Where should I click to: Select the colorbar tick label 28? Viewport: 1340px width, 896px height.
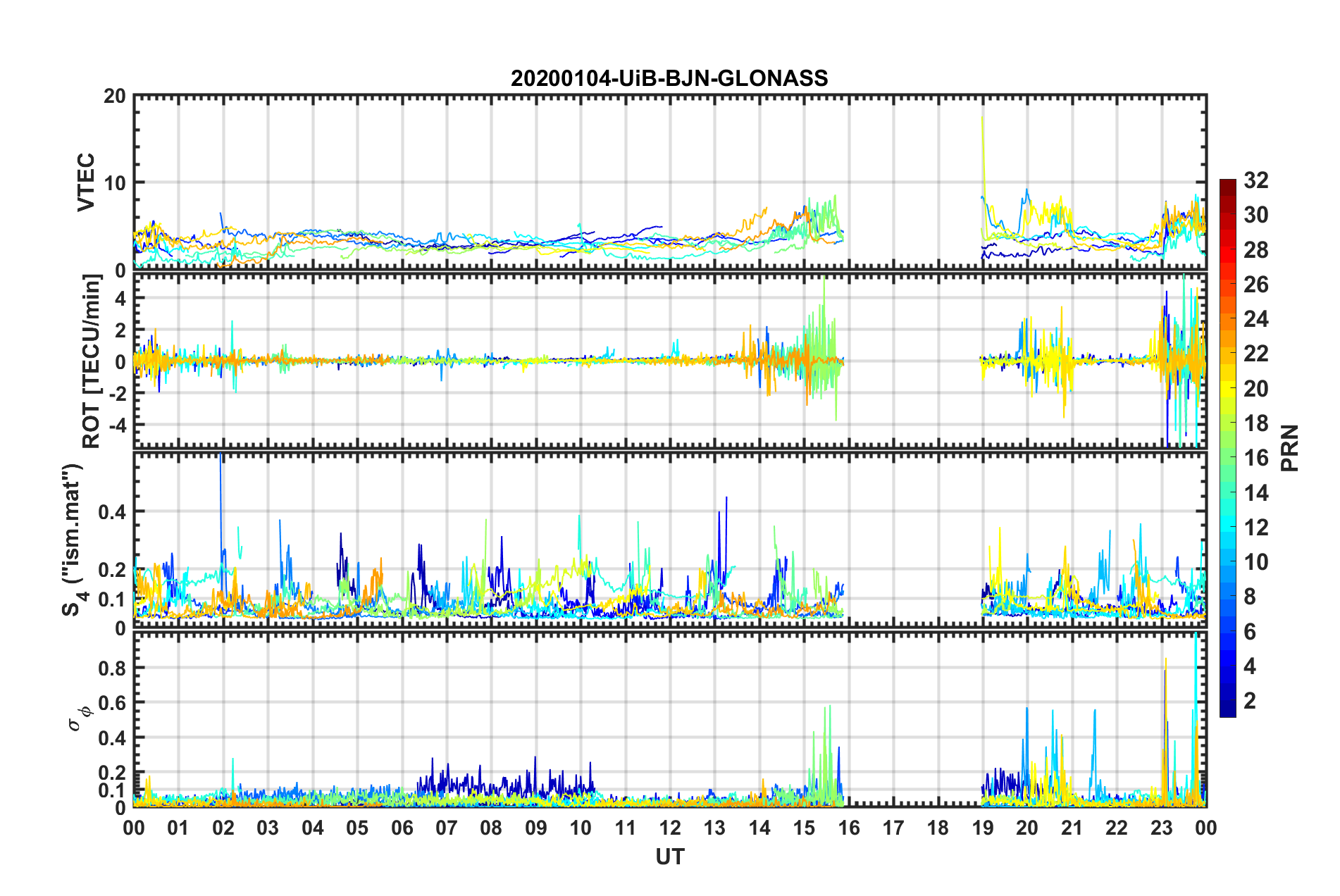pos(1255,250)
